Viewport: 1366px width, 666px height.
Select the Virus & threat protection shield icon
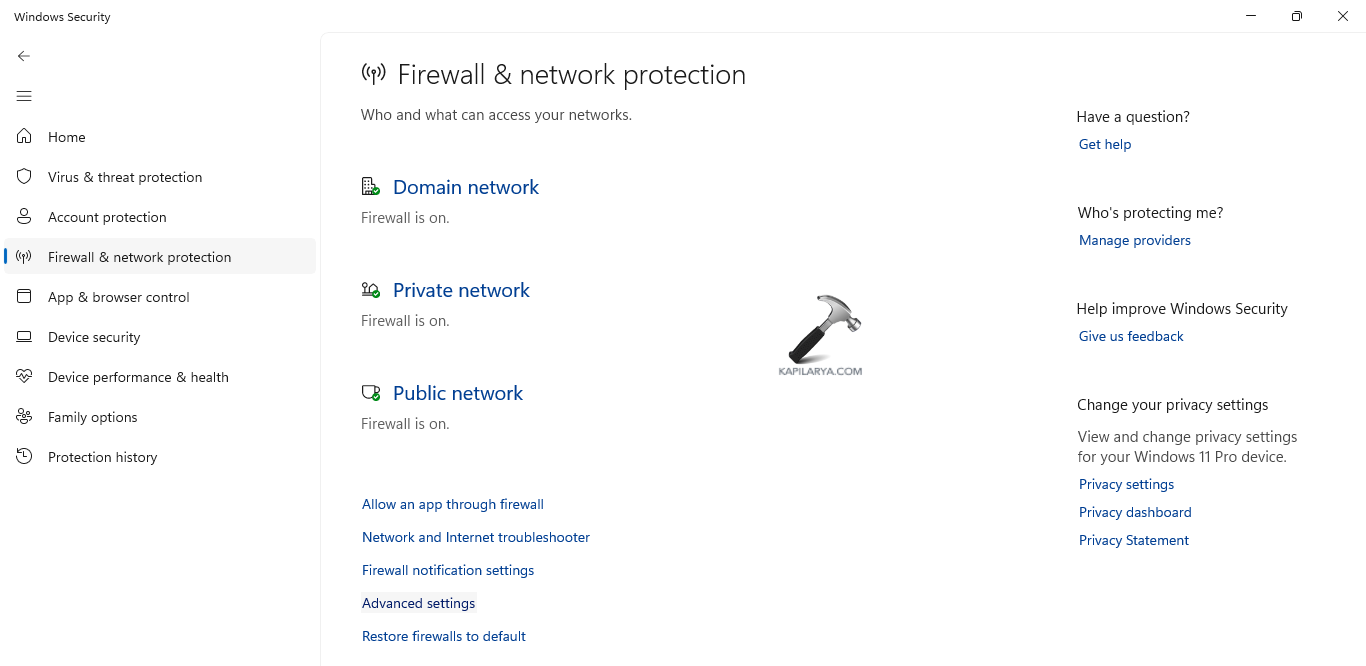(25, 177)
